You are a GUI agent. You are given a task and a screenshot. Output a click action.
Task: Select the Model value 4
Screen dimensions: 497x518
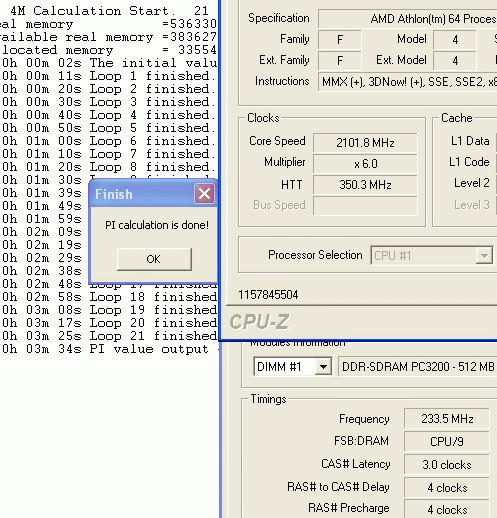pos(455,40)
